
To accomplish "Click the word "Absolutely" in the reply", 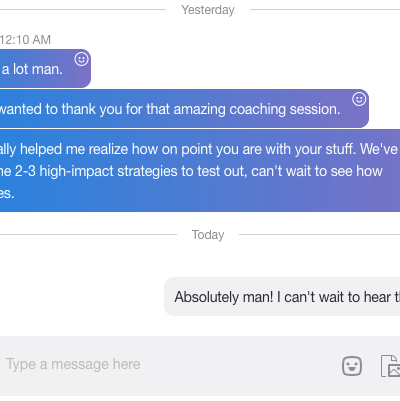I will (206, 297).
